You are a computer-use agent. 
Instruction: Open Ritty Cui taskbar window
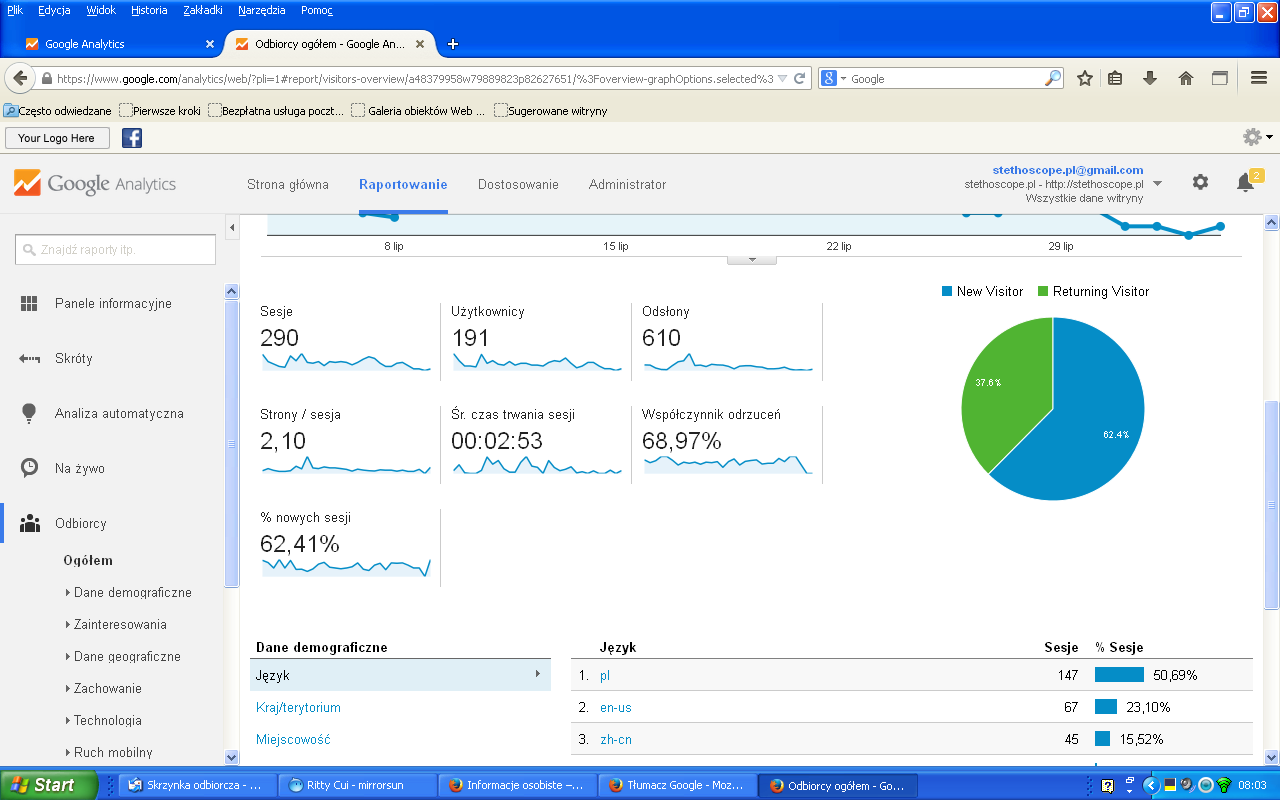(x=357, y=785)
